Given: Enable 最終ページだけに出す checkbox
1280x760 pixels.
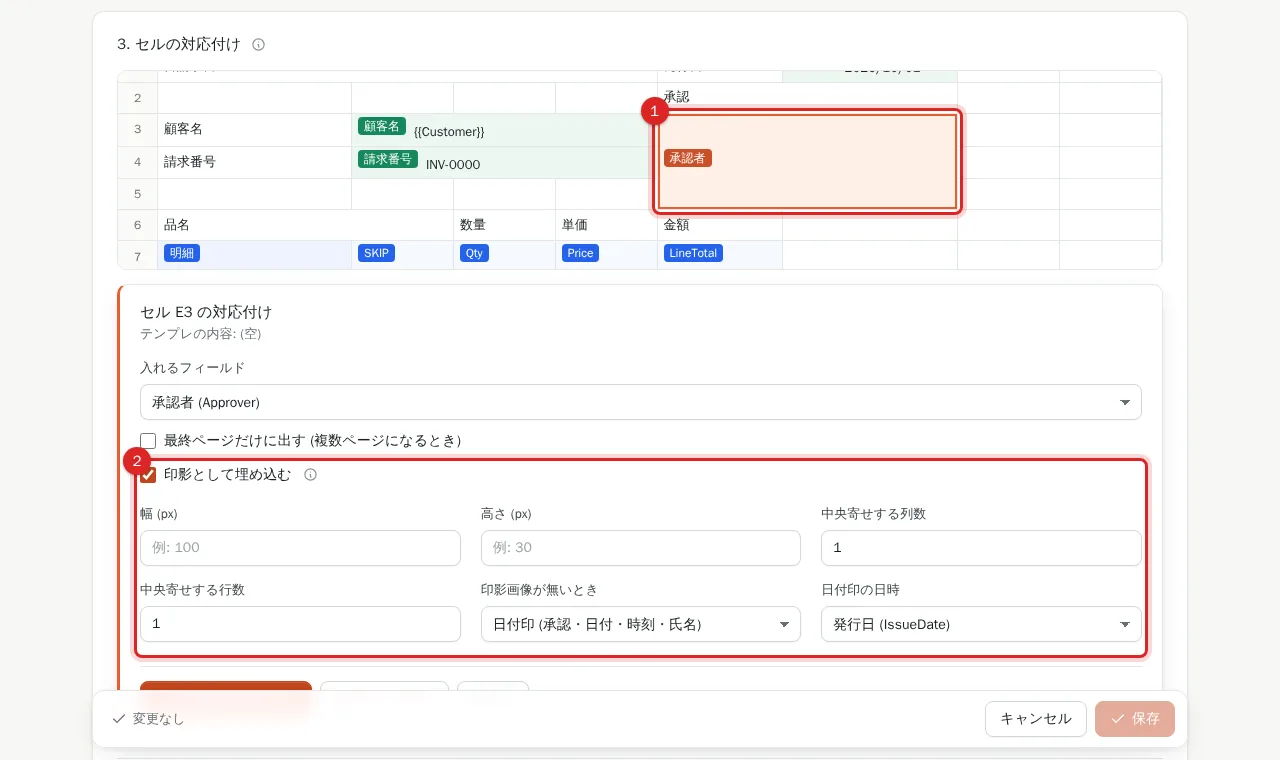Looking at the screenshot, I should [x=148, y=441].
